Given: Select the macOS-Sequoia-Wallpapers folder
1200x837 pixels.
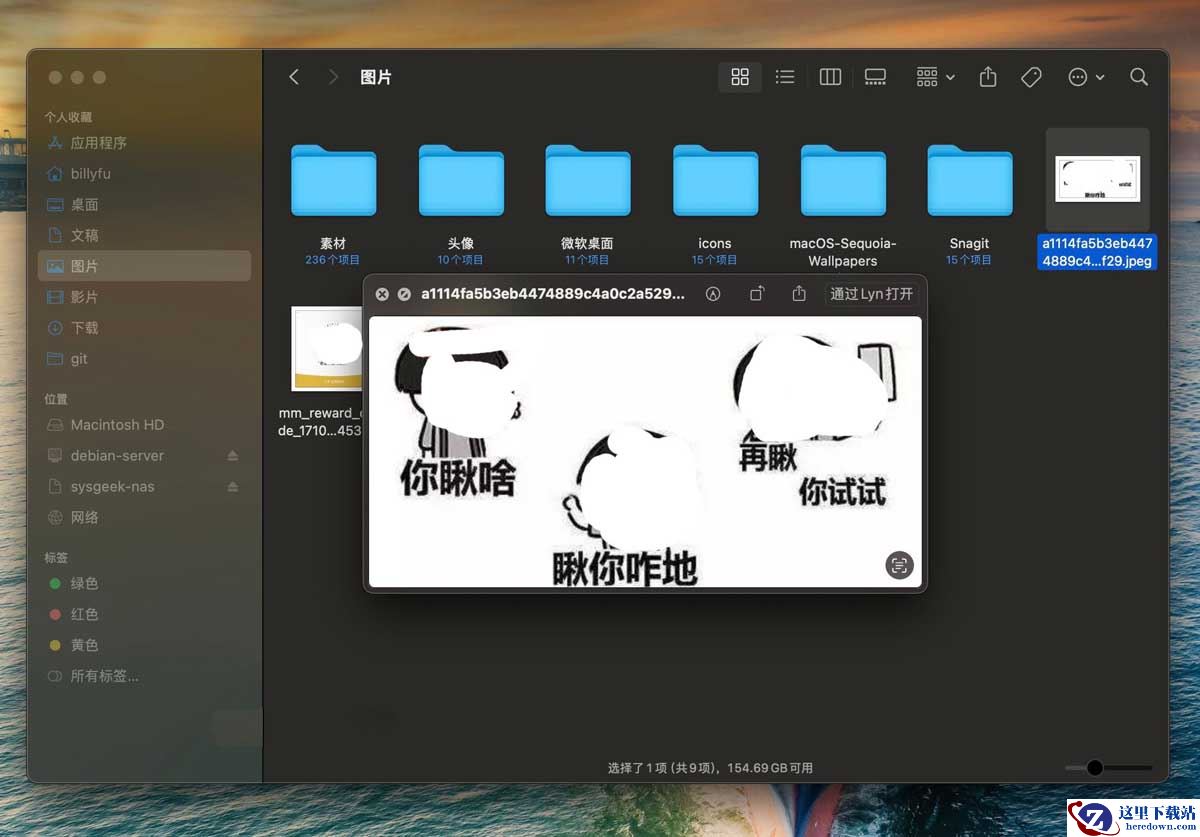Looking at the screenshot, I should (x=843, y=181).
